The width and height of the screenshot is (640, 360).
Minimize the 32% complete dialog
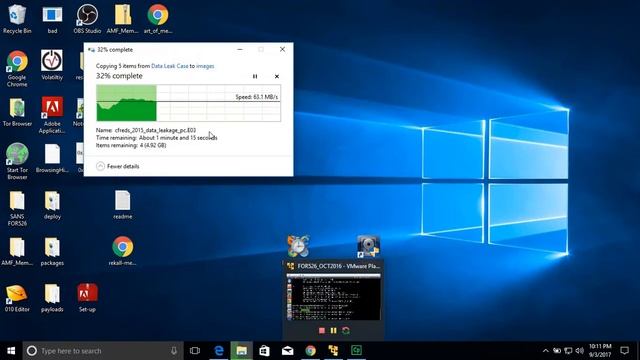click(x=240, y=49)
